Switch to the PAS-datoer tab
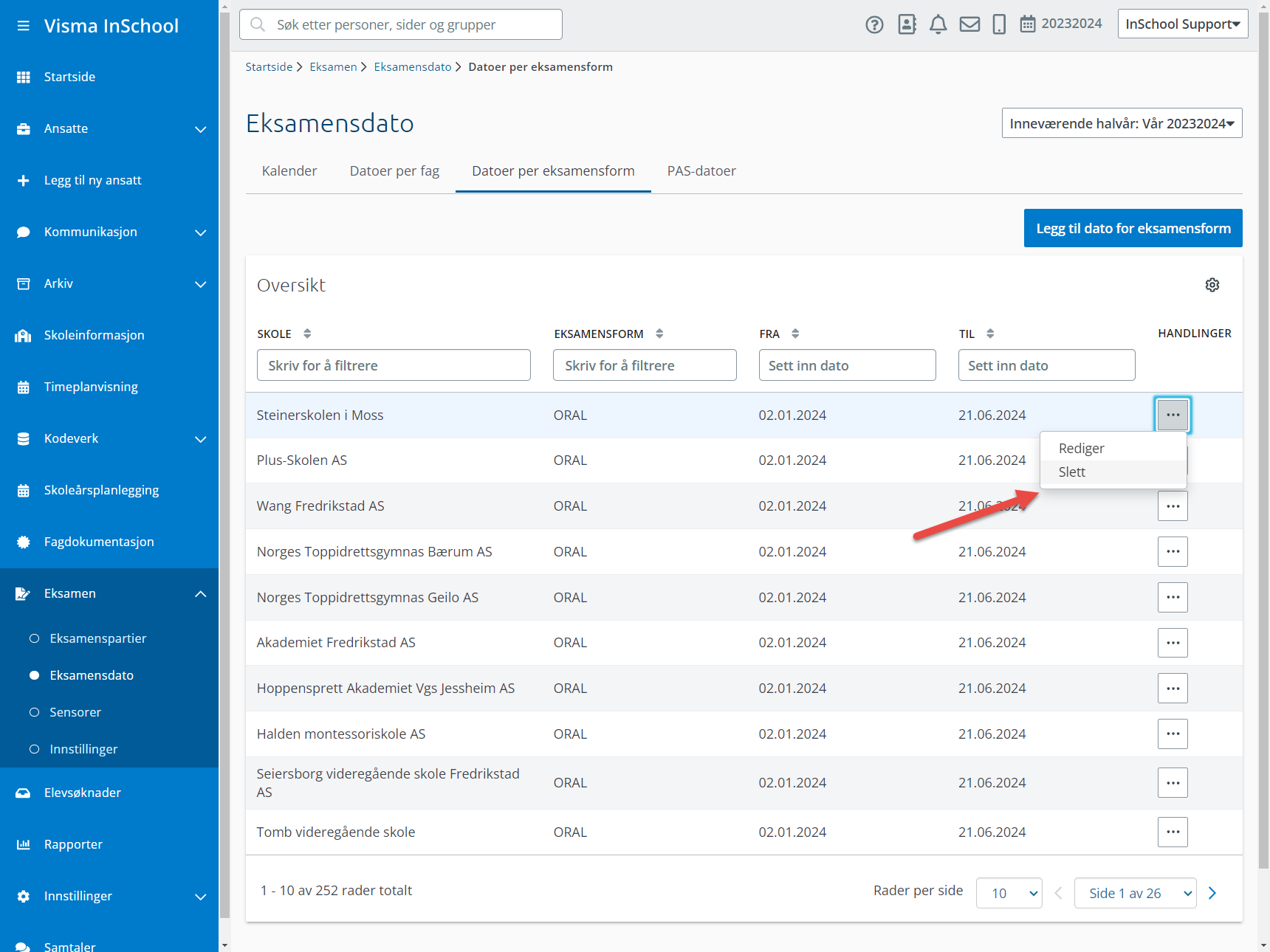 coord(701,171)
